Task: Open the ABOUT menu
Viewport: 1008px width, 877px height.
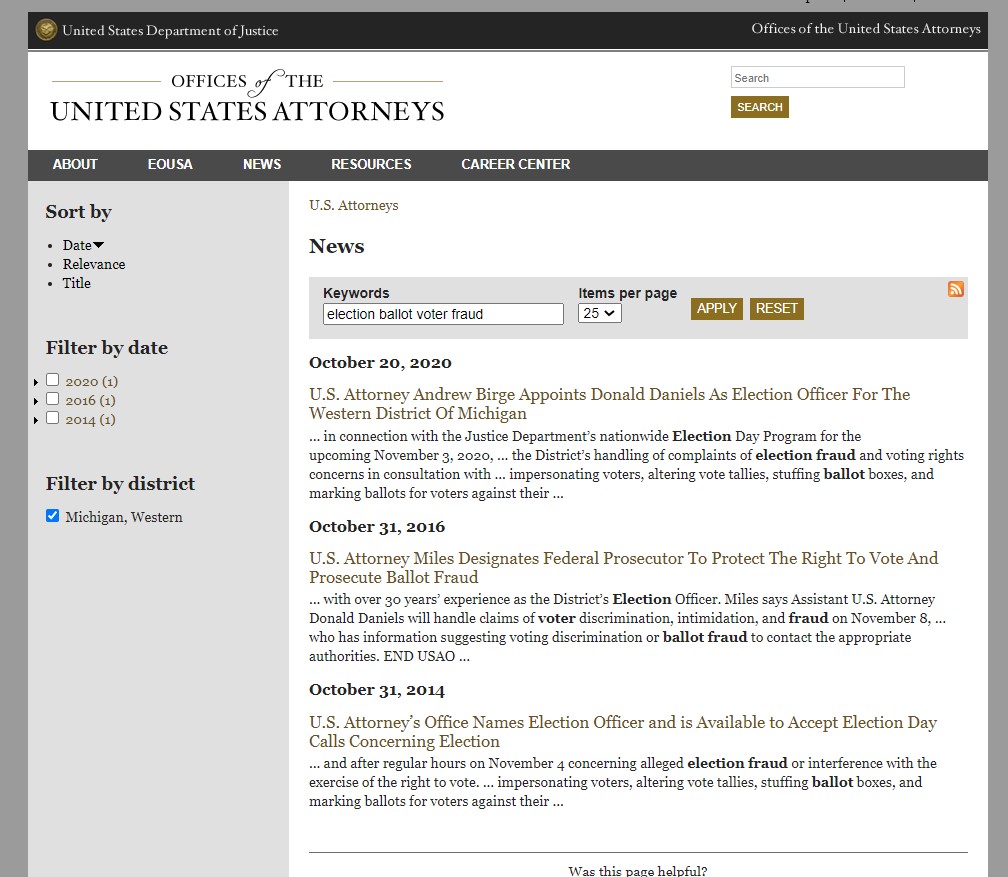Action: point(75,165)
